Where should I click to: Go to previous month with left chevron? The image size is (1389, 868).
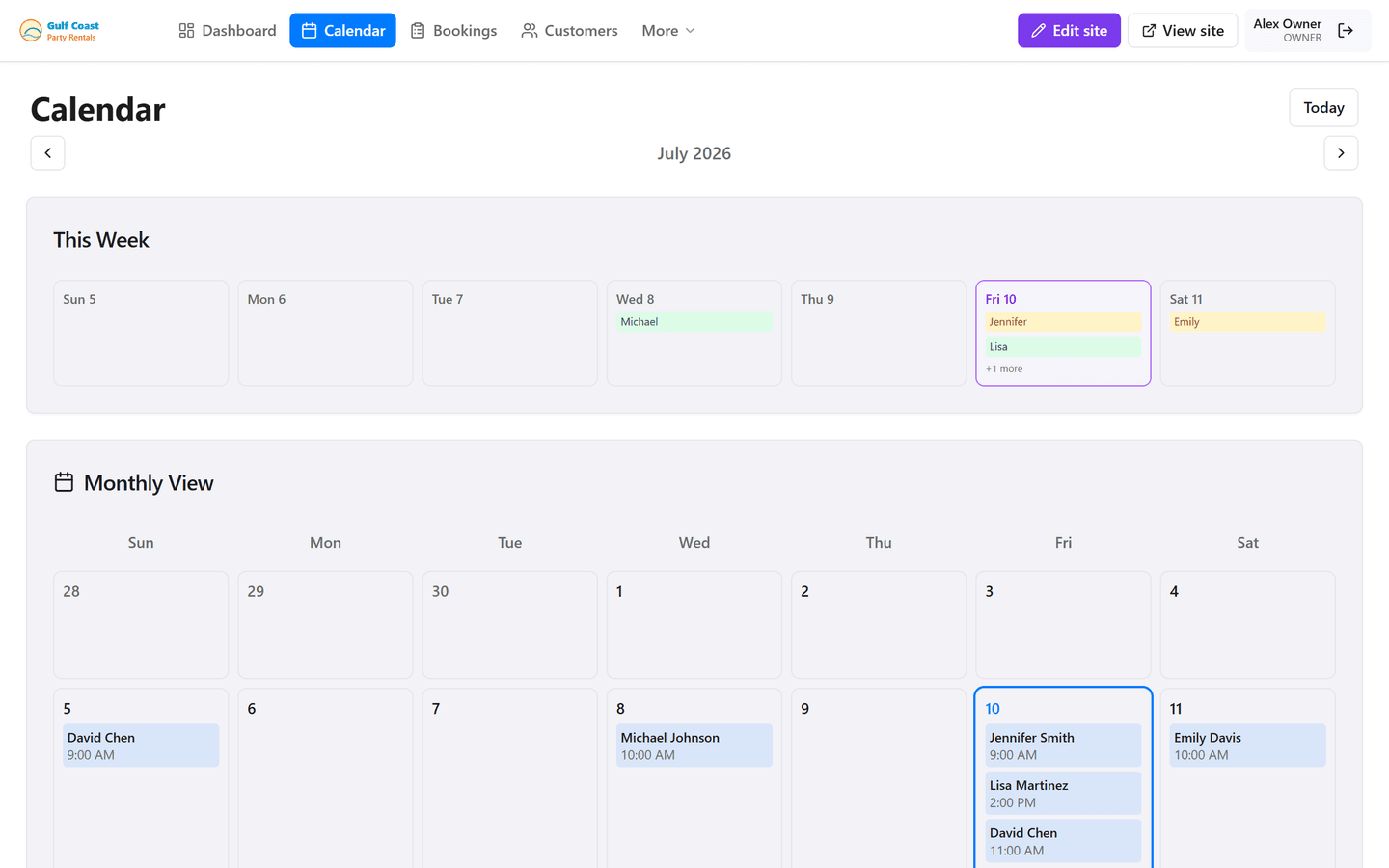click(47, 153)
